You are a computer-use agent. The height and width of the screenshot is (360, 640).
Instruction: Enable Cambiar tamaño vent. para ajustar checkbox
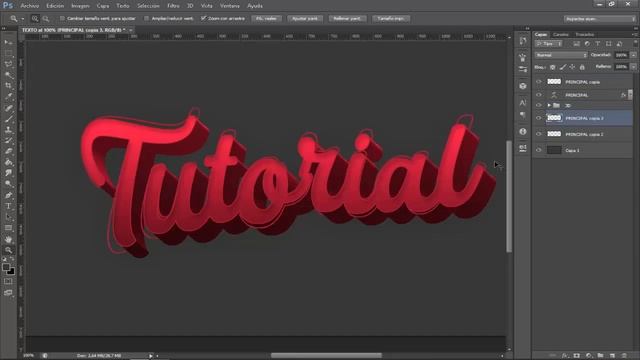coord(62,18)
